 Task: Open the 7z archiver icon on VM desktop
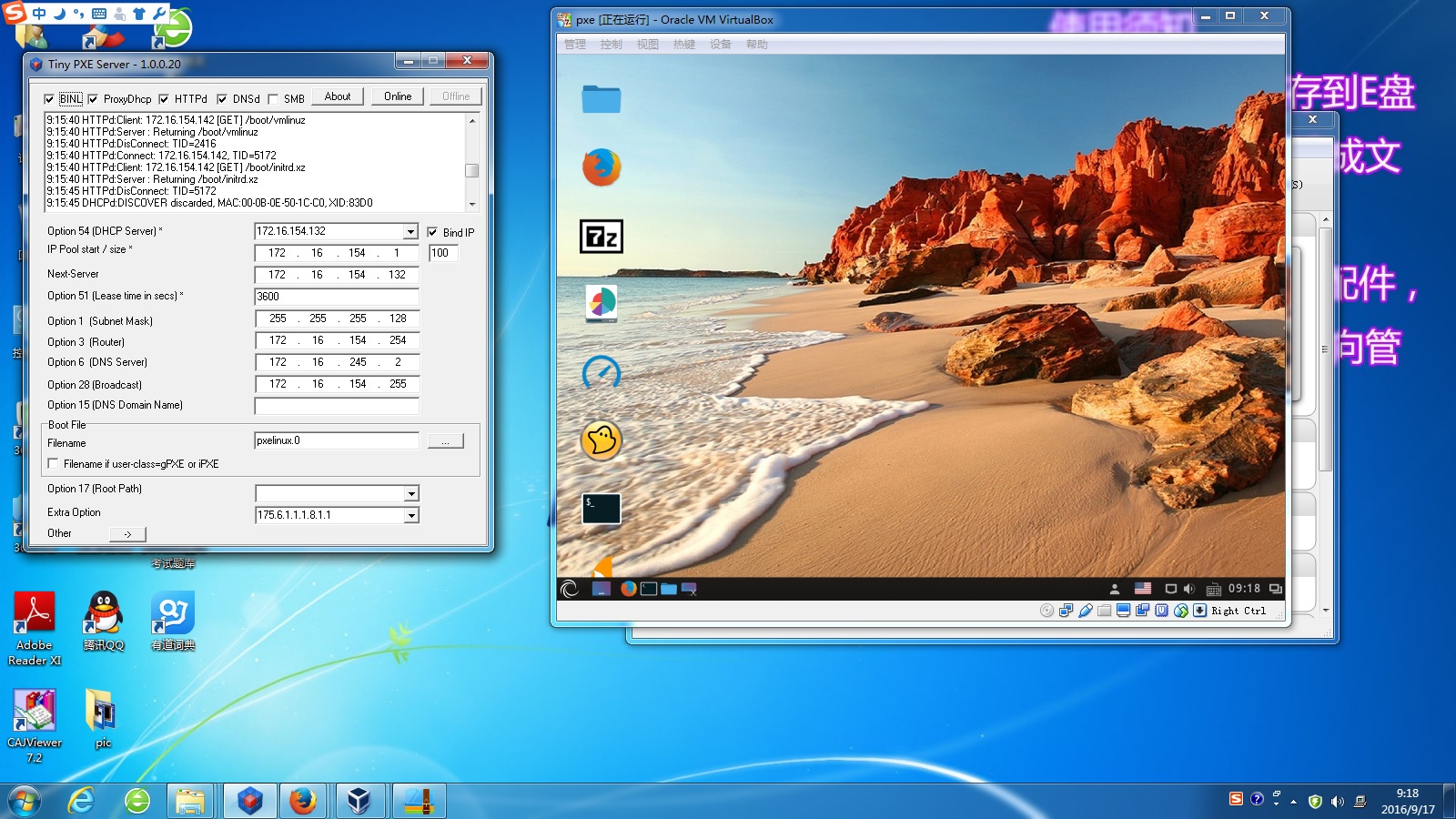602,237
